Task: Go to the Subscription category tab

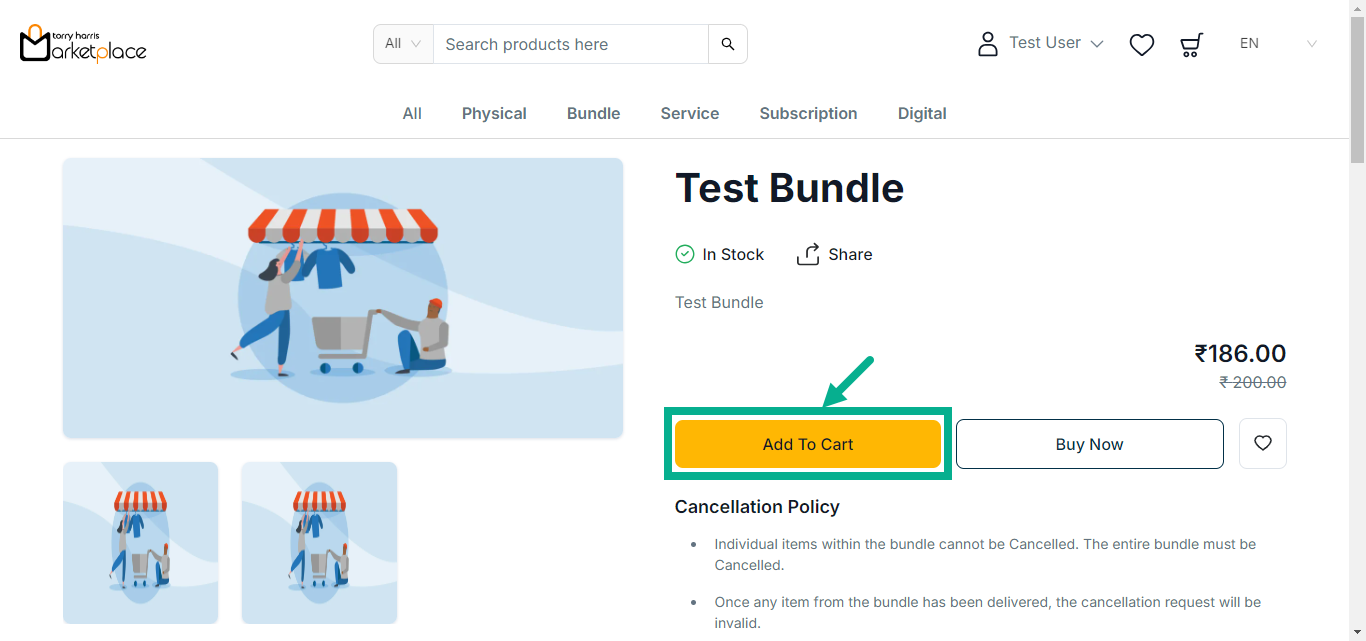Action: click(x=808, y=113)
